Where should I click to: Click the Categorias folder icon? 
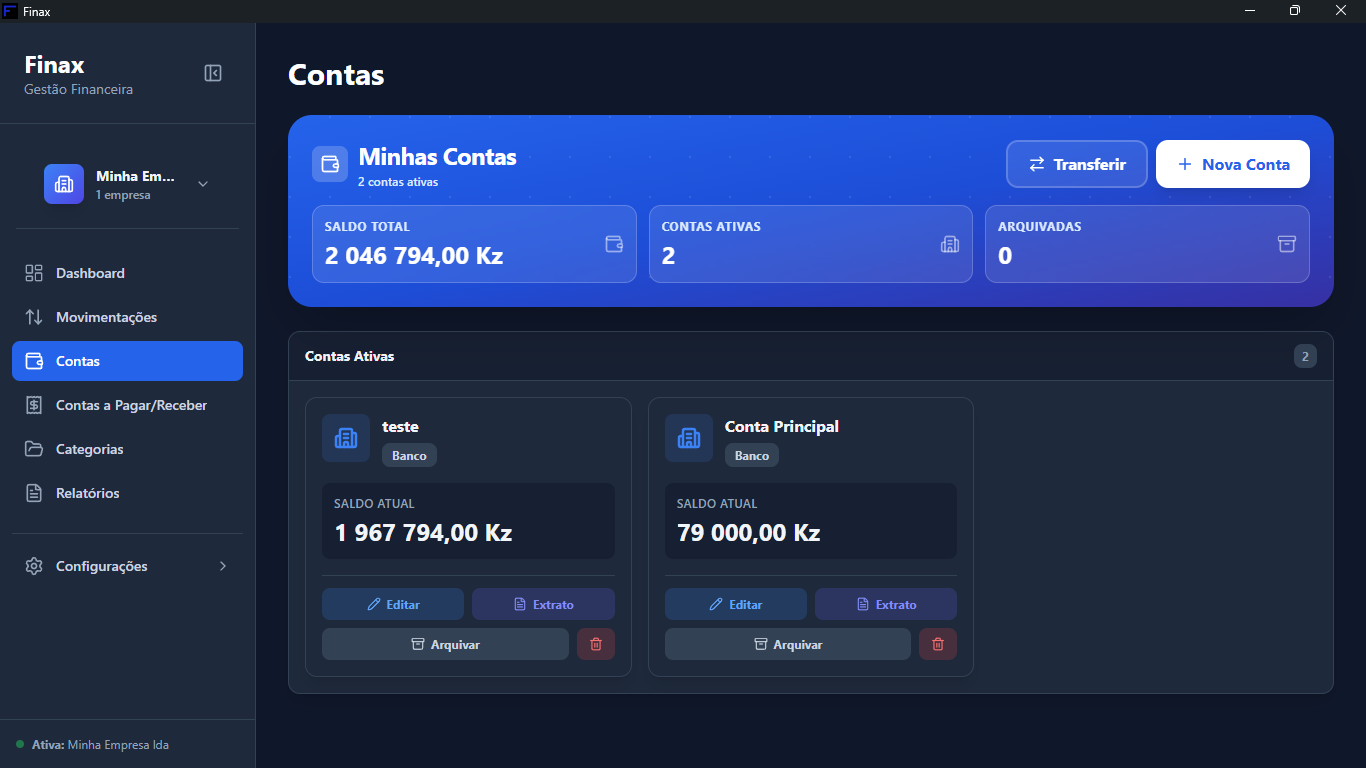tap(34, 449)
